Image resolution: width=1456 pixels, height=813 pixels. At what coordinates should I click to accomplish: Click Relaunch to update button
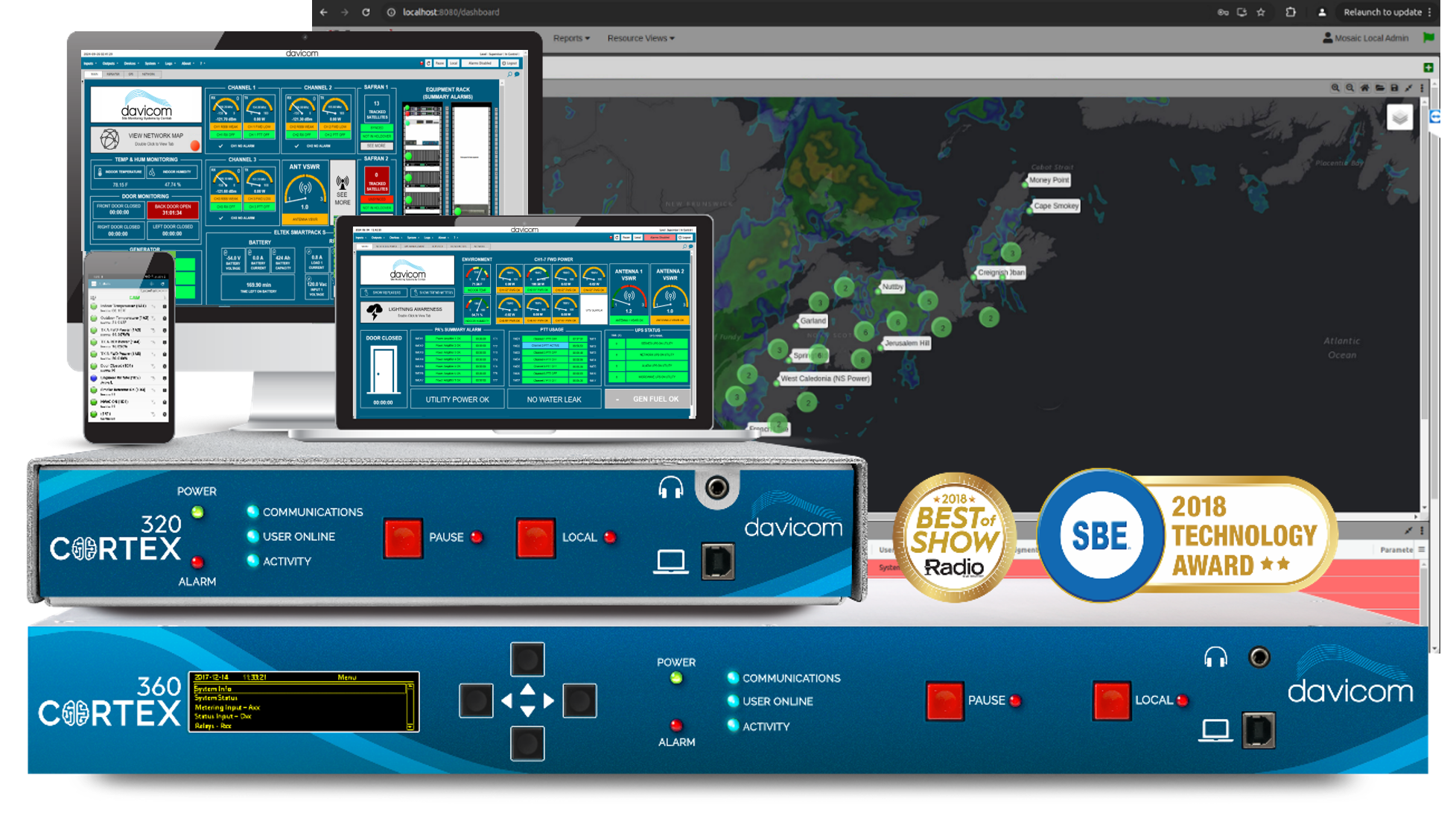1382,12
